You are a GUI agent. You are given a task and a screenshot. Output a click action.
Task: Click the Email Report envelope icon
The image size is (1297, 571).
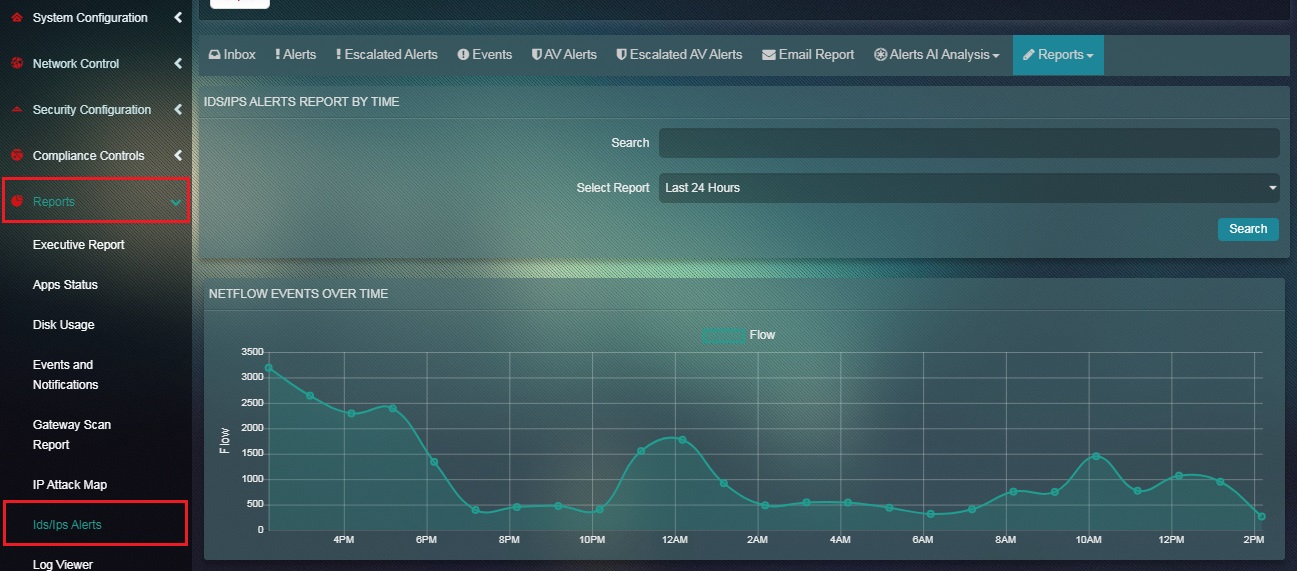(769, 55)
